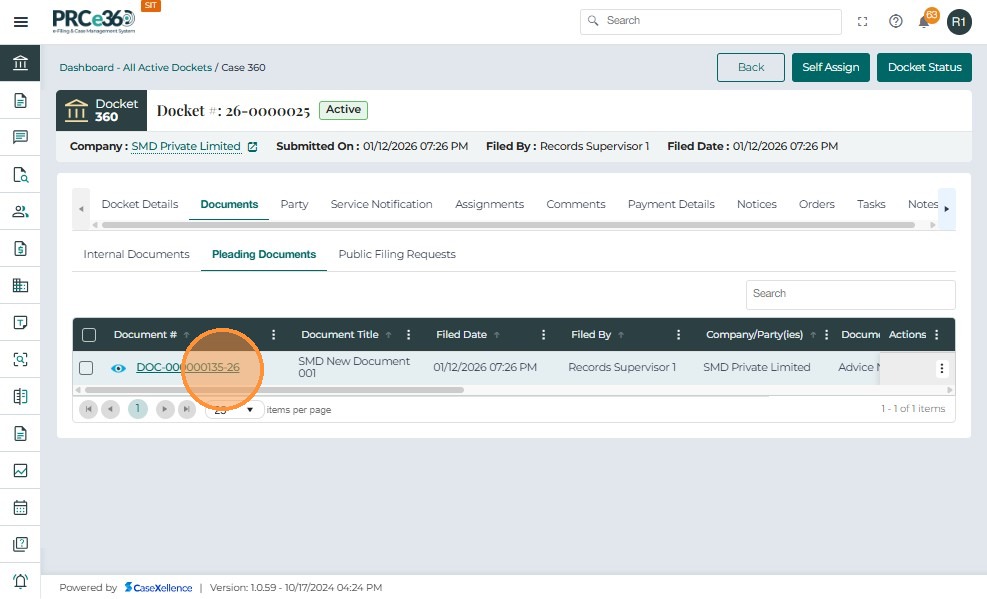Open the users group sidebar icon
Viewport: 987px width, 599px height.
tap(20, 211)
